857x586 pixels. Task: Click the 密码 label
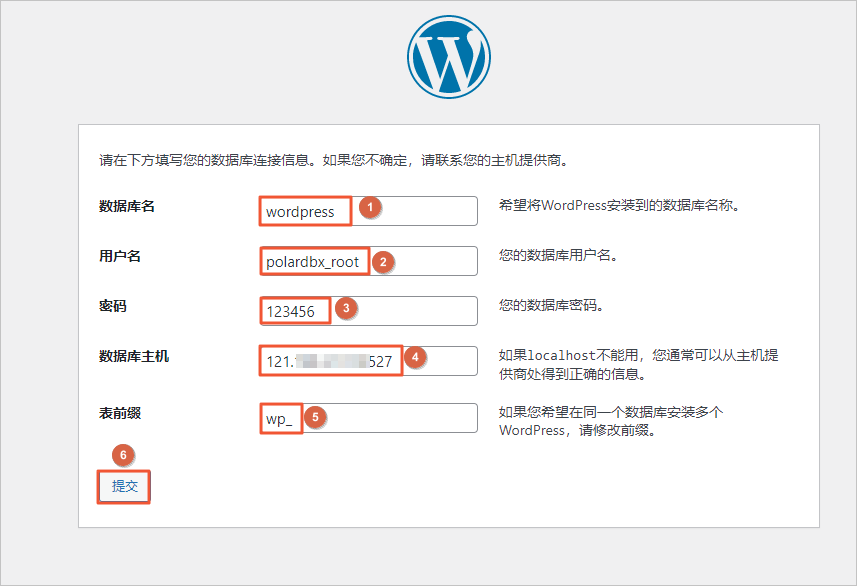[x=113, y=306]
